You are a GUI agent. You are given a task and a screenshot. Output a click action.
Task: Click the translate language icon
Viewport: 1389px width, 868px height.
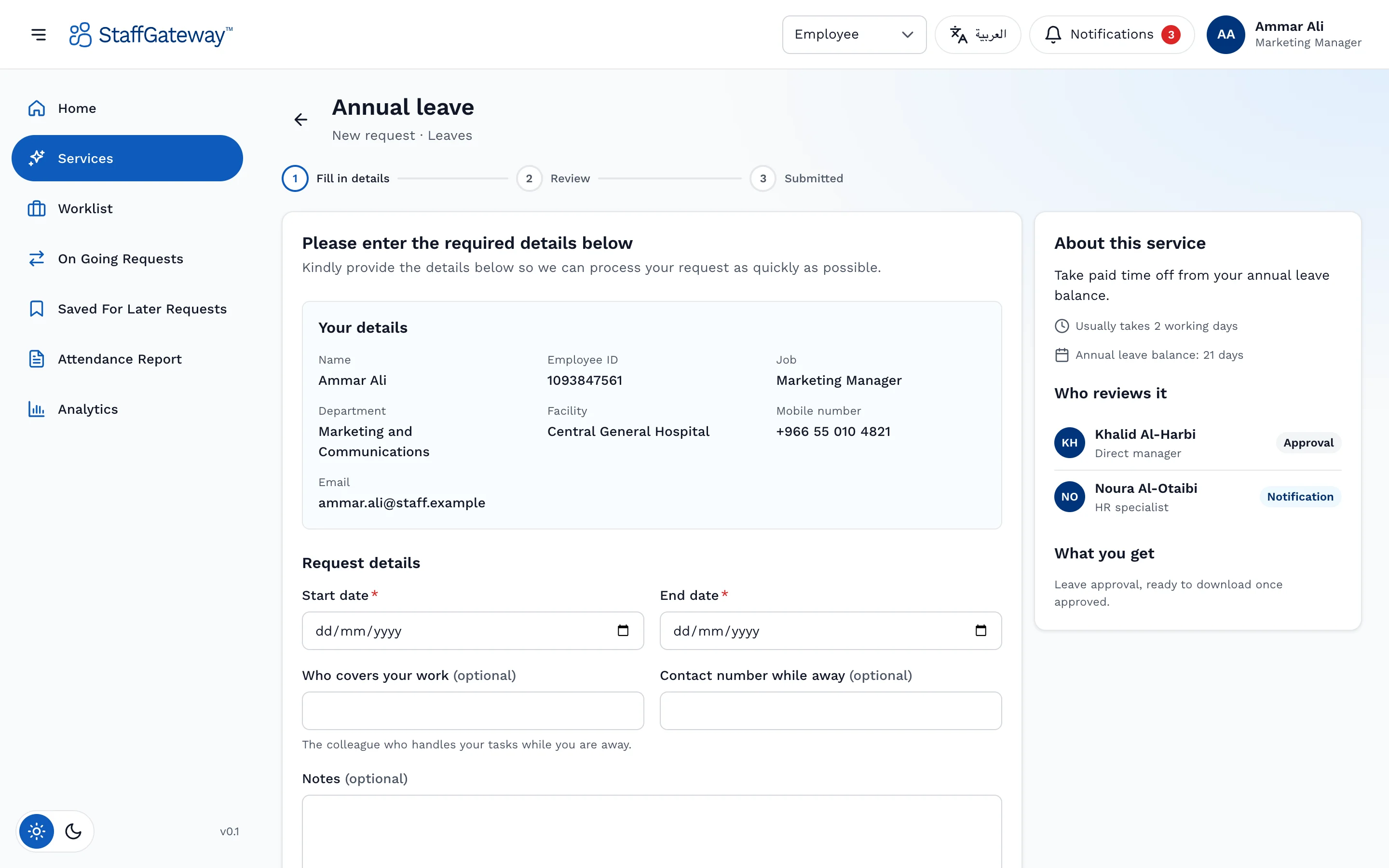[958, 34]
